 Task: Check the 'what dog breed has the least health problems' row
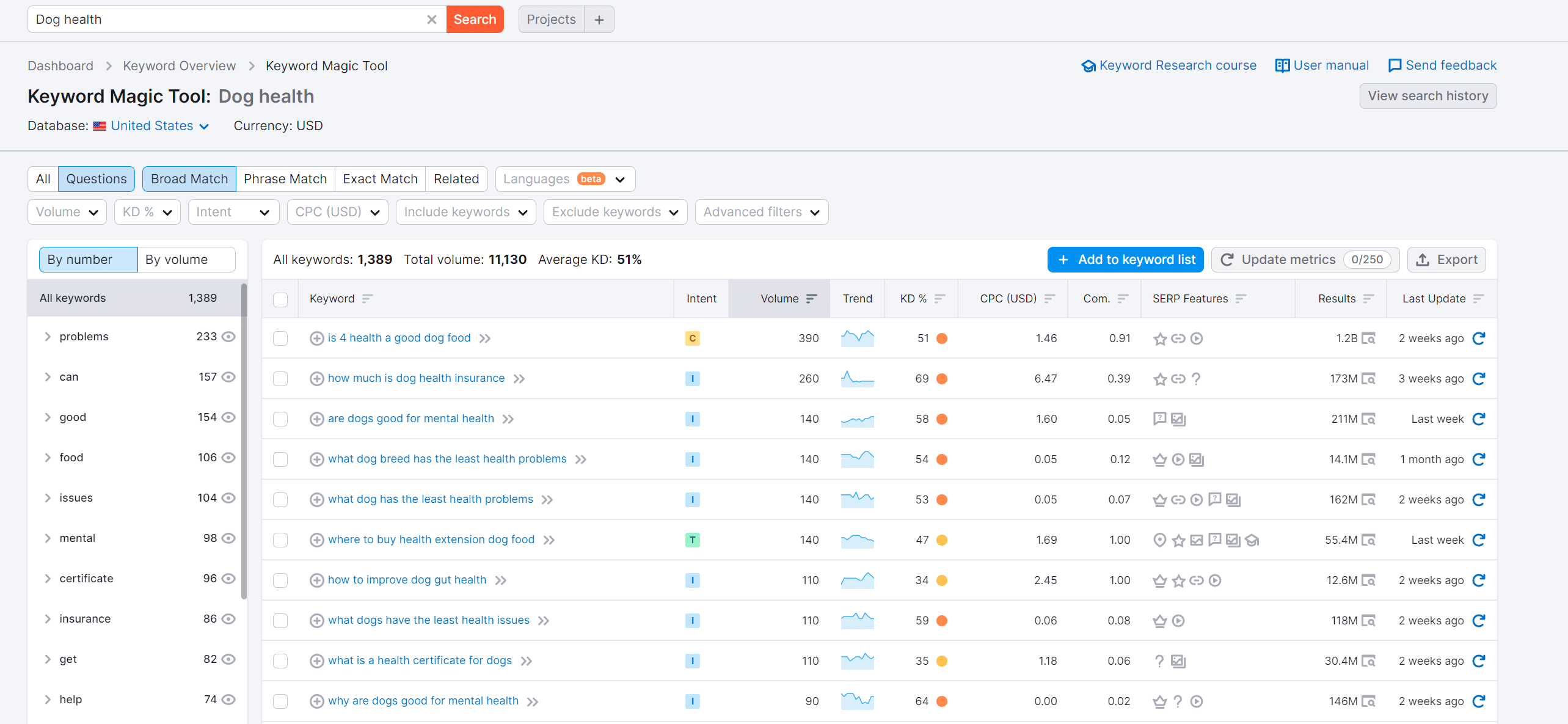[x=280, y=459]
